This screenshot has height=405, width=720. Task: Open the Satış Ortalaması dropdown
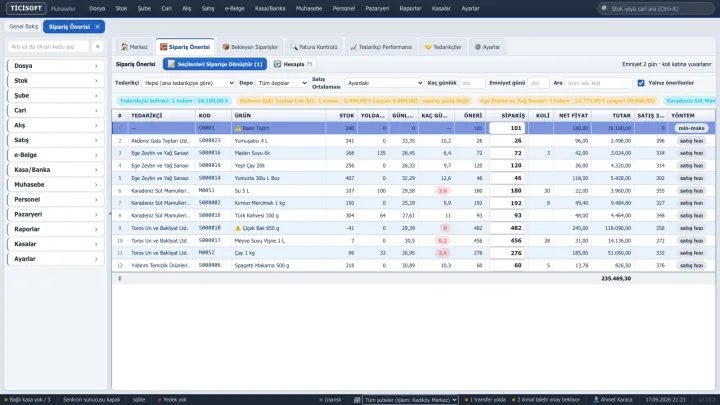(384, 83)
